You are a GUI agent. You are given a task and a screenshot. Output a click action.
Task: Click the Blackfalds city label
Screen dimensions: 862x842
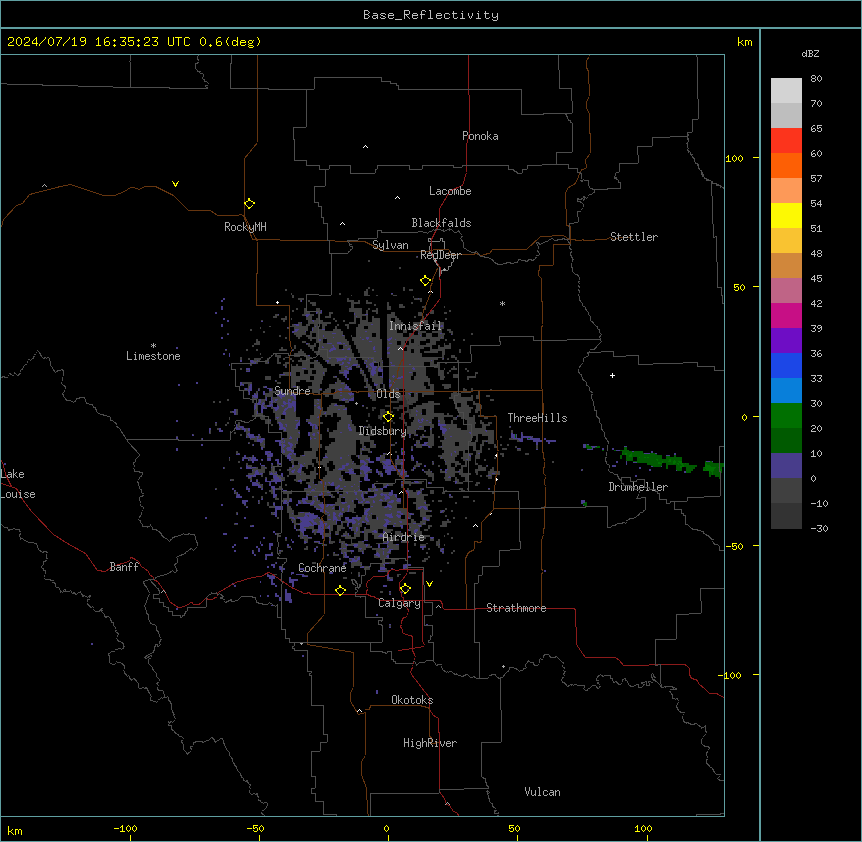click(x=441, y=223)
